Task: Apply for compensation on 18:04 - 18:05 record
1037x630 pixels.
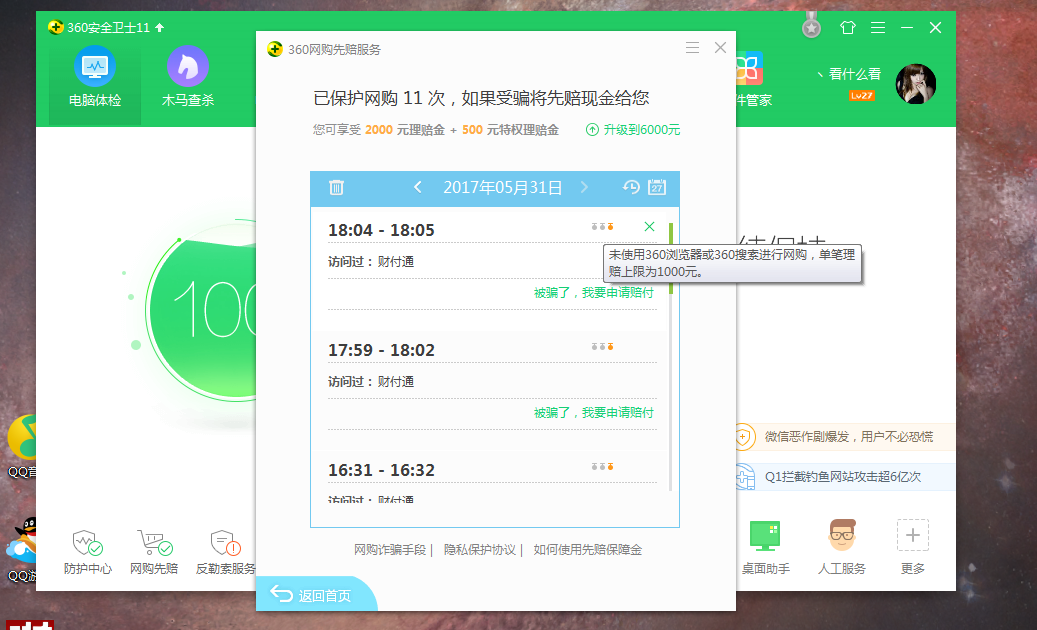Action: coord(593,293)
